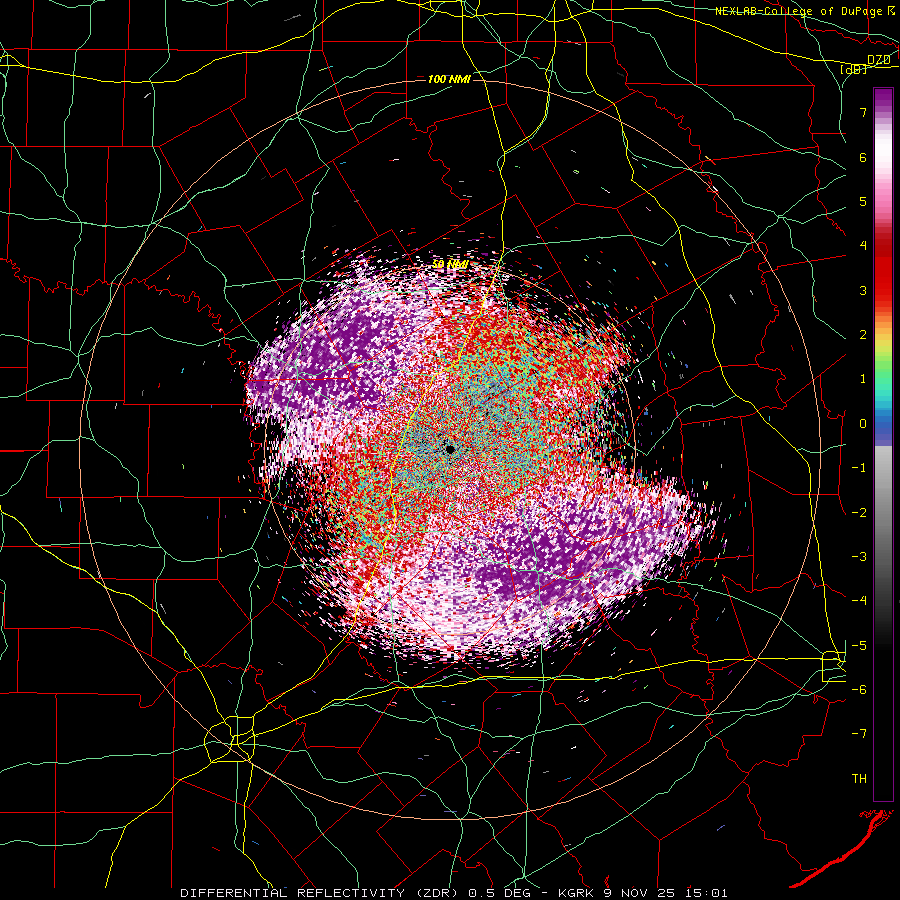The image size is (900, 900).
Task: Click the purple top segment of the color bar
Action: click(883, 99)
